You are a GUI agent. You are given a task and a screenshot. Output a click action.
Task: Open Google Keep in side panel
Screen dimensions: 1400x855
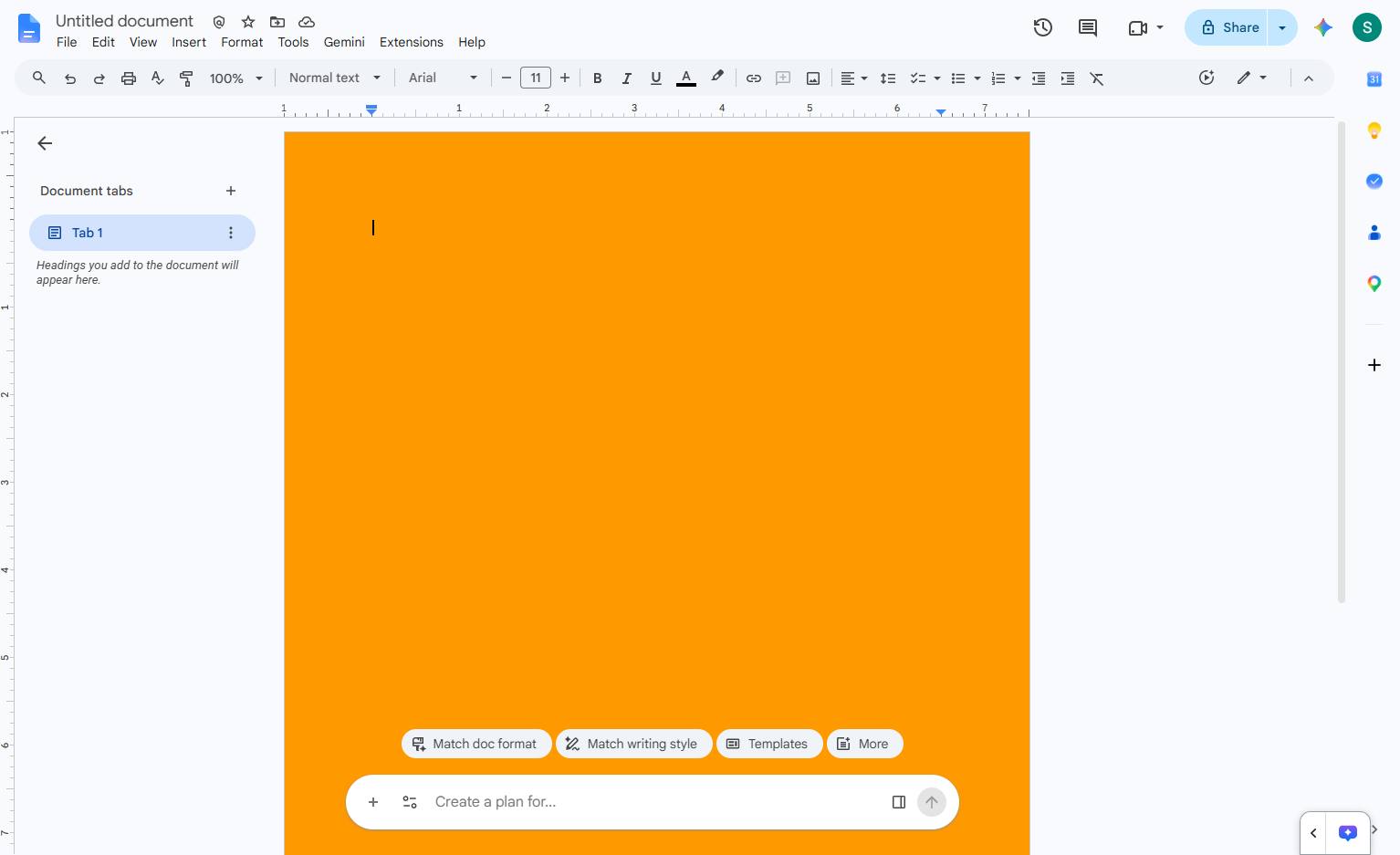tap(1374, 130)
